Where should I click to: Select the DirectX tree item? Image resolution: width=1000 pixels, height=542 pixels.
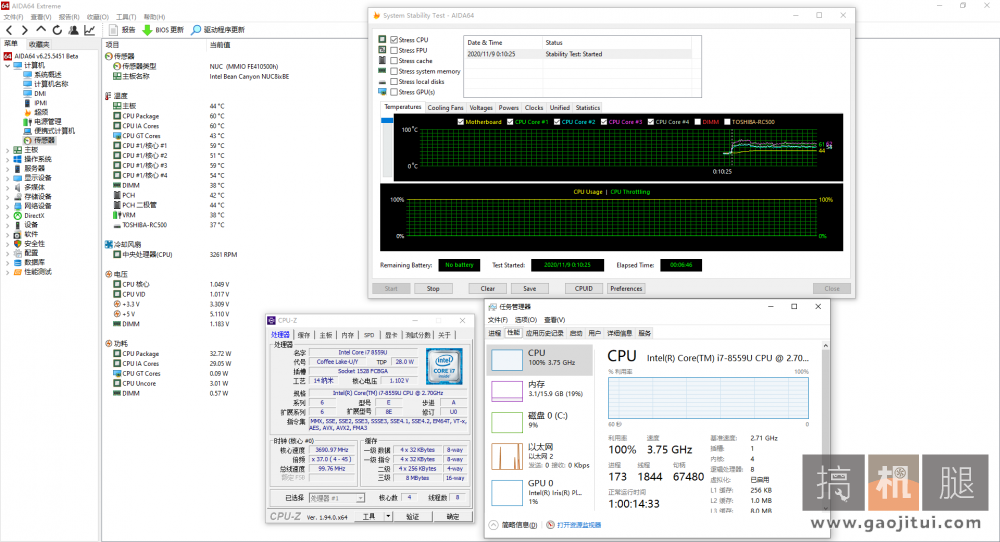[x=29, y=216]
